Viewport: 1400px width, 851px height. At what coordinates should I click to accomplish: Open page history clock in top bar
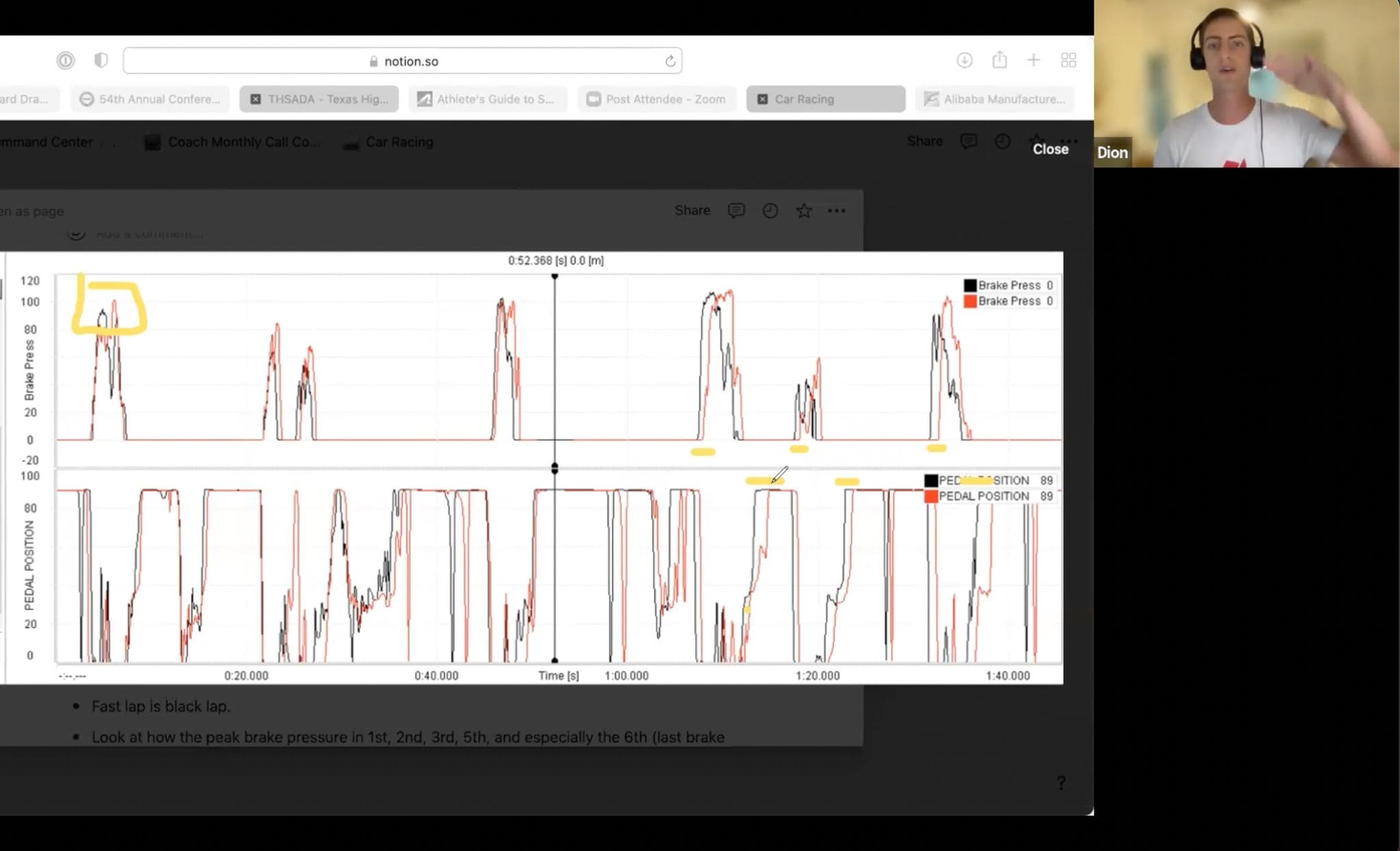pyautogui.click(x=1002, y=141)
